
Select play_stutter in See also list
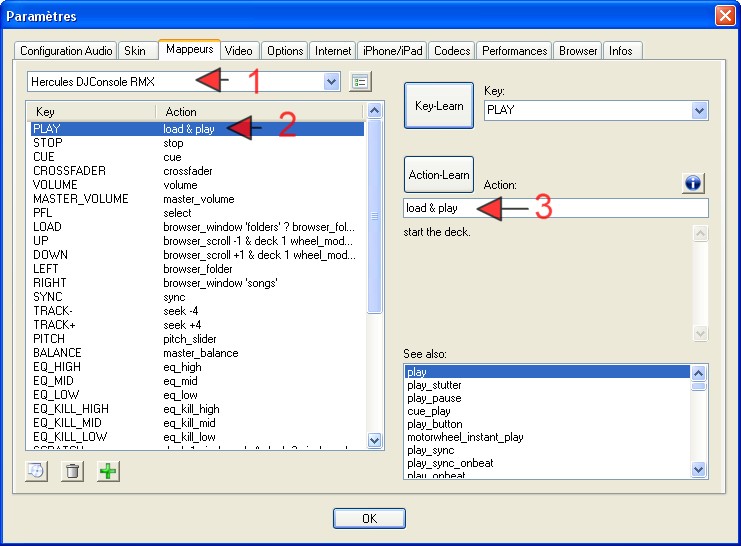pos(434,385)
